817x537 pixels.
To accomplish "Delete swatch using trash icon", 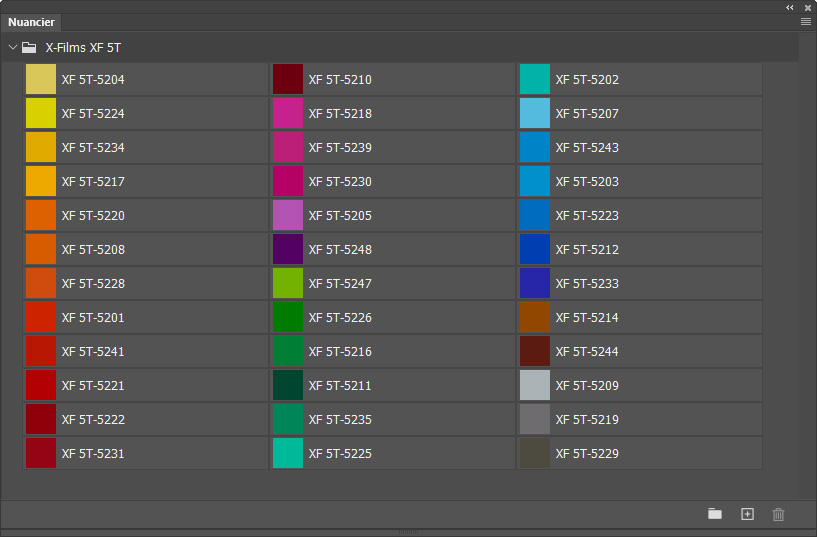I will pyautogui.click(x=778, y=514).
